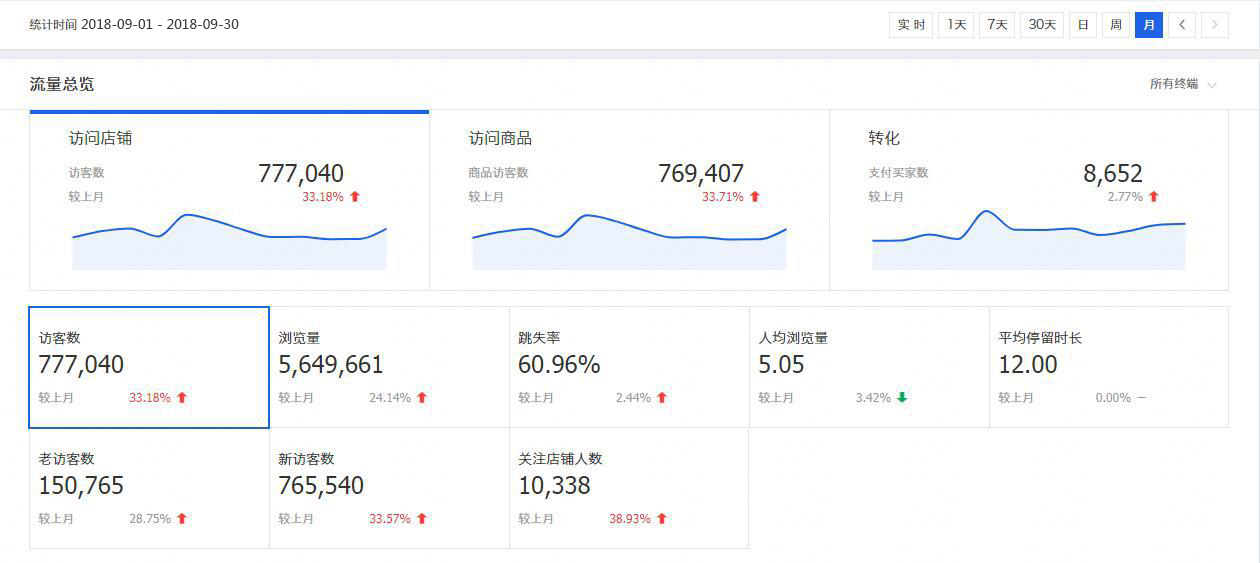The image size is (1260, 563).
Task: Select the 月 period button
Action: point(1149,25)
